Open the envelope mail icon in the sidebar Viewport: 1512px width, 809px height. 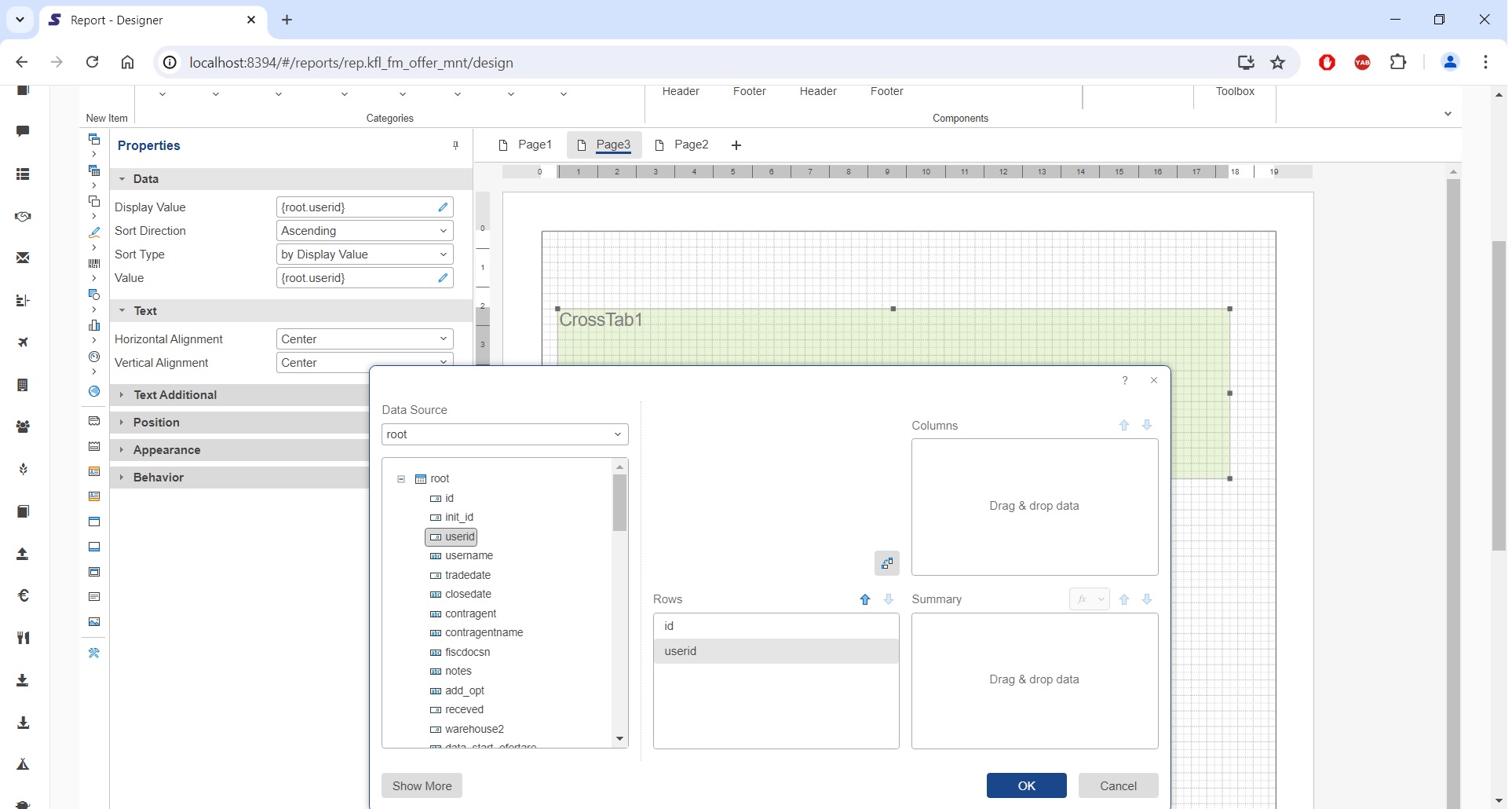point(23,258)
